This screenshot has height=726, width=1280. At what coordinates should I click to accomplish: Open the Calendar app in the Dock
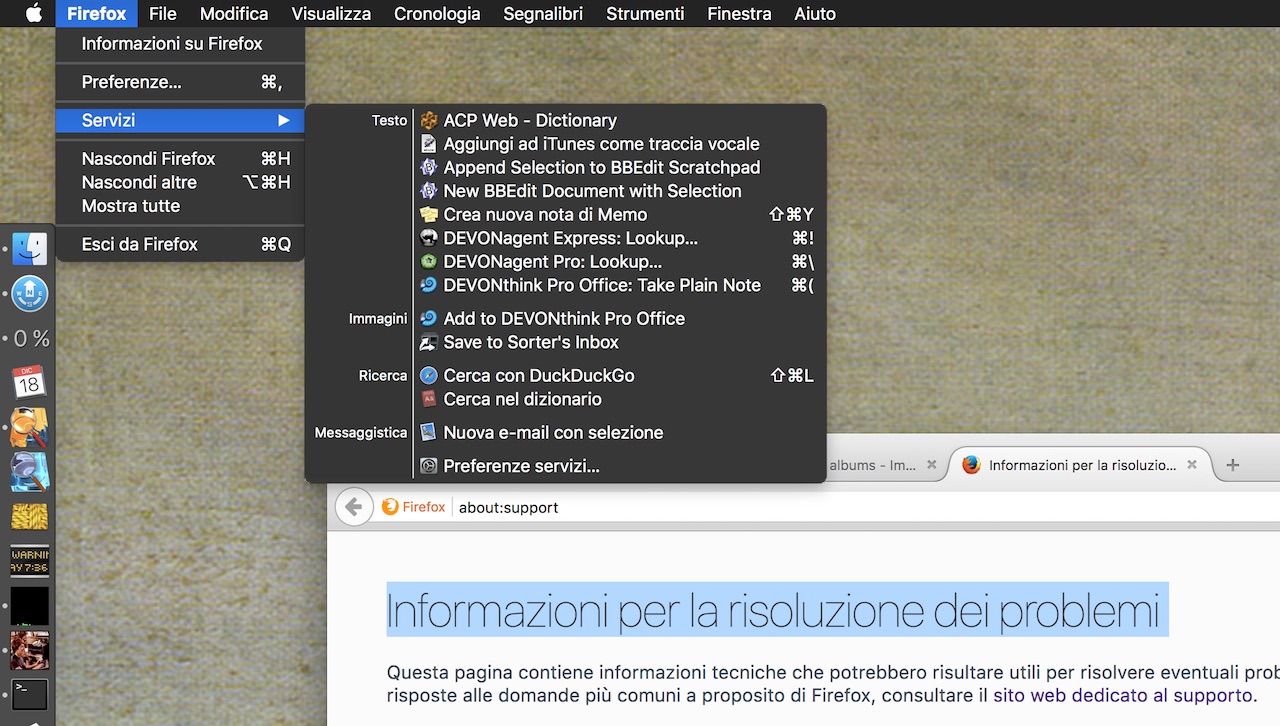[x=29, y=382]
